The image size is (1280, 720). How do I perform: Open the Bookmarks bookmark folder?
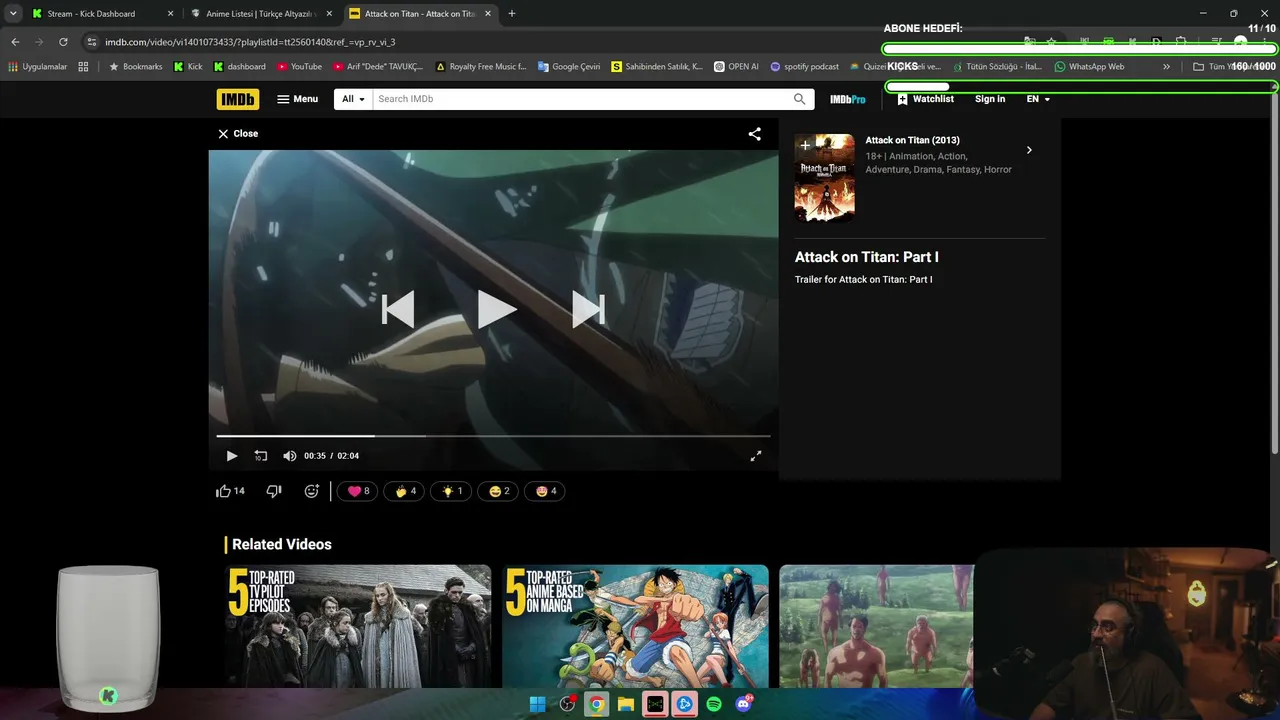point(136,67)
